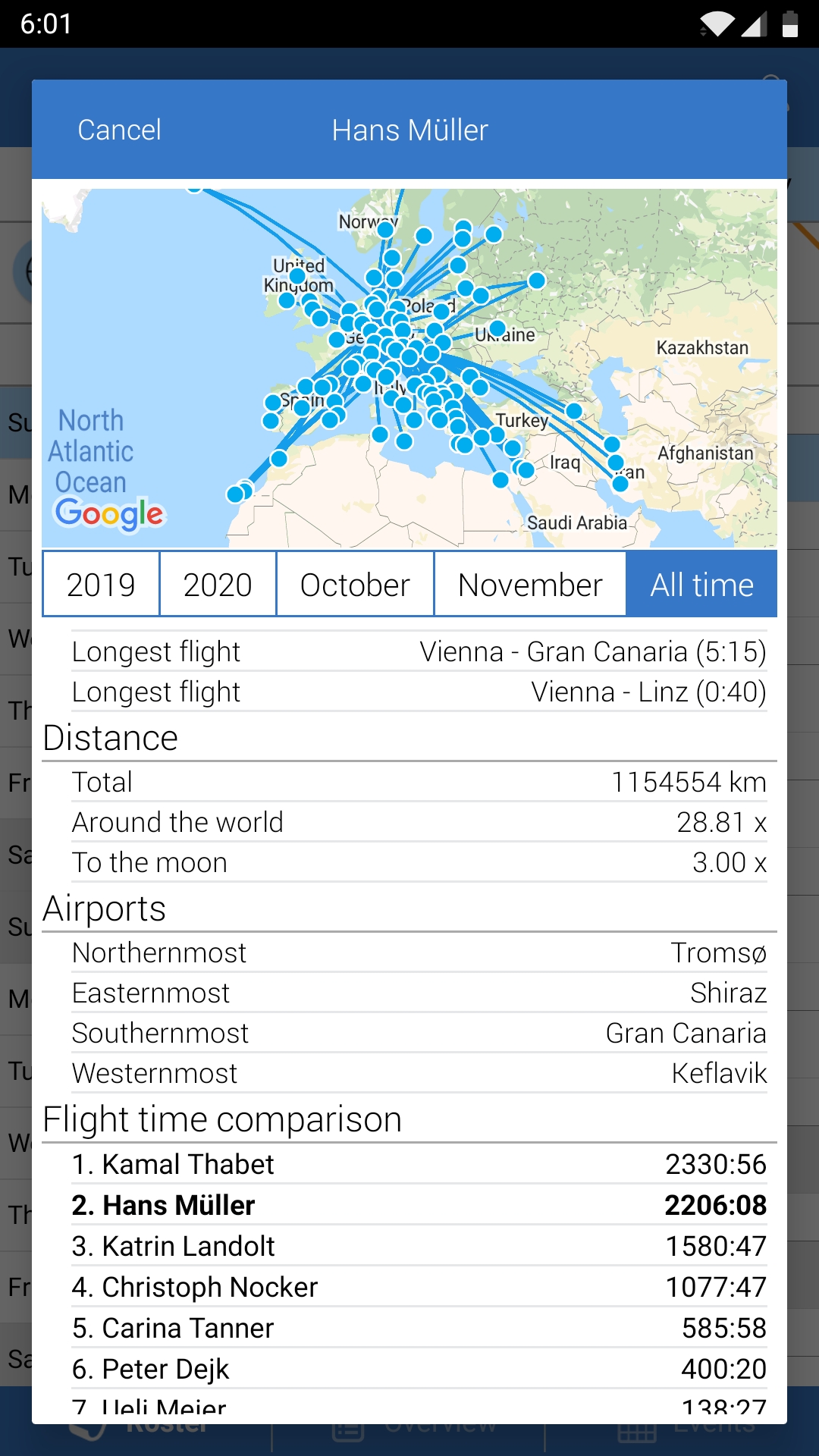The image size is (819, 1456).
Task: Select Katrin Landolt ranking row
Action: point(419,1246)
